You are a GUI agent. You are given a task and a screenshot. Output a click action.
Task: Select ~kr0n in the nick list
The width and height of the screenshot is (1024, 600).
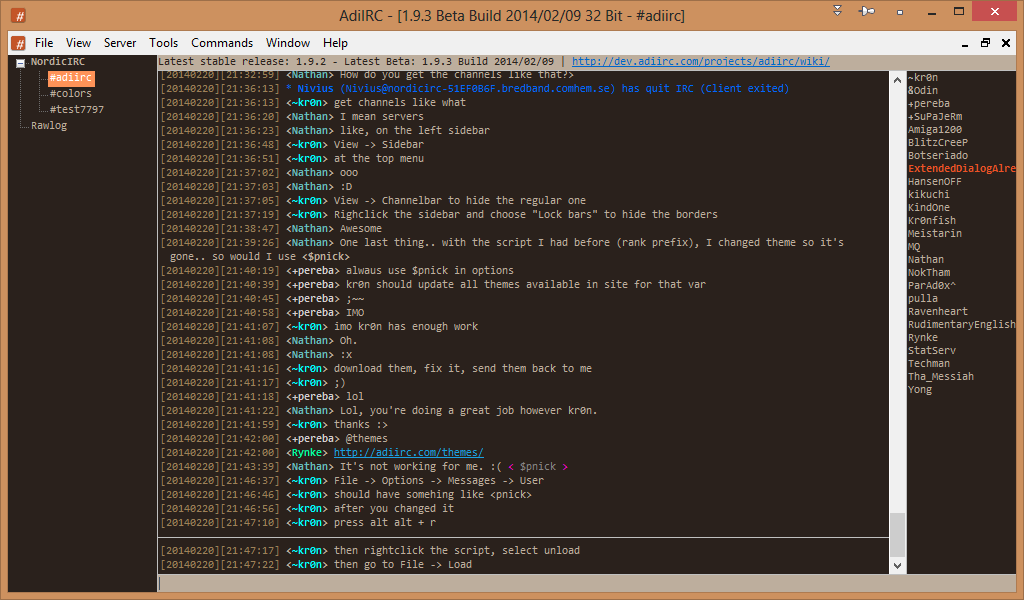click(923, 78)
